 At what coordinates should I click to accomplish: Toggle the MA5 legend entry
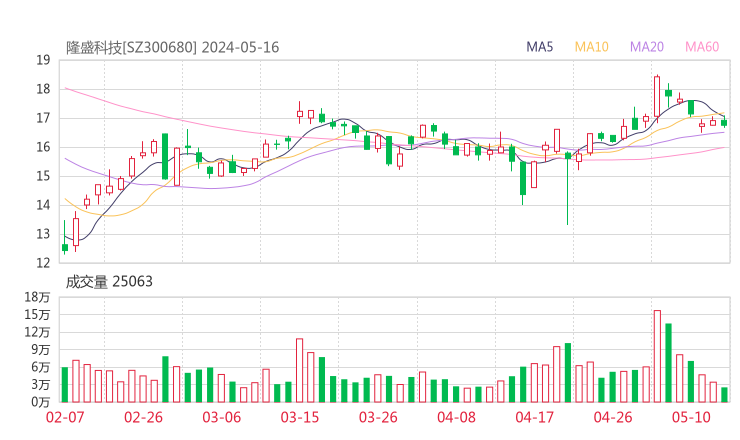coord(539,47)
